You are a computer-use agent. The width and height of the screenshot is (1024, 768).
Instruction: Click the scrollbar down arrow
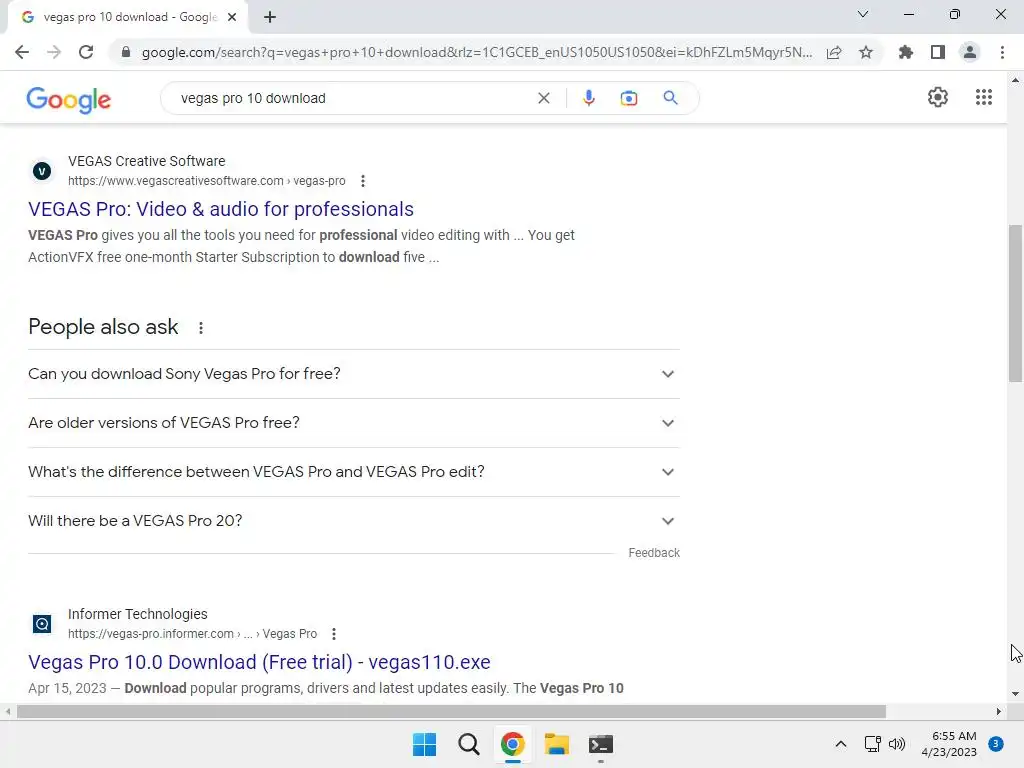[x=1015, y=694]
